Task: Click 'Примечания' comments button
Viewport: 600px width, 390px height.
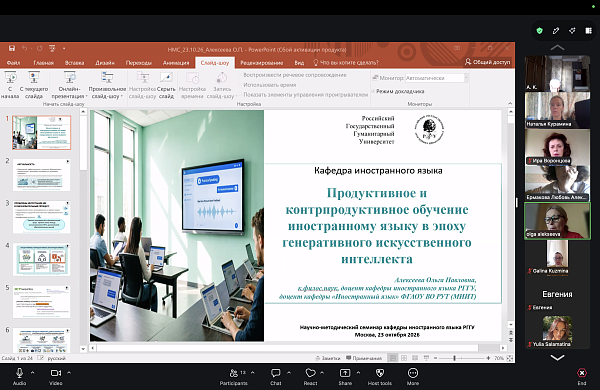Action: point(364,358)
